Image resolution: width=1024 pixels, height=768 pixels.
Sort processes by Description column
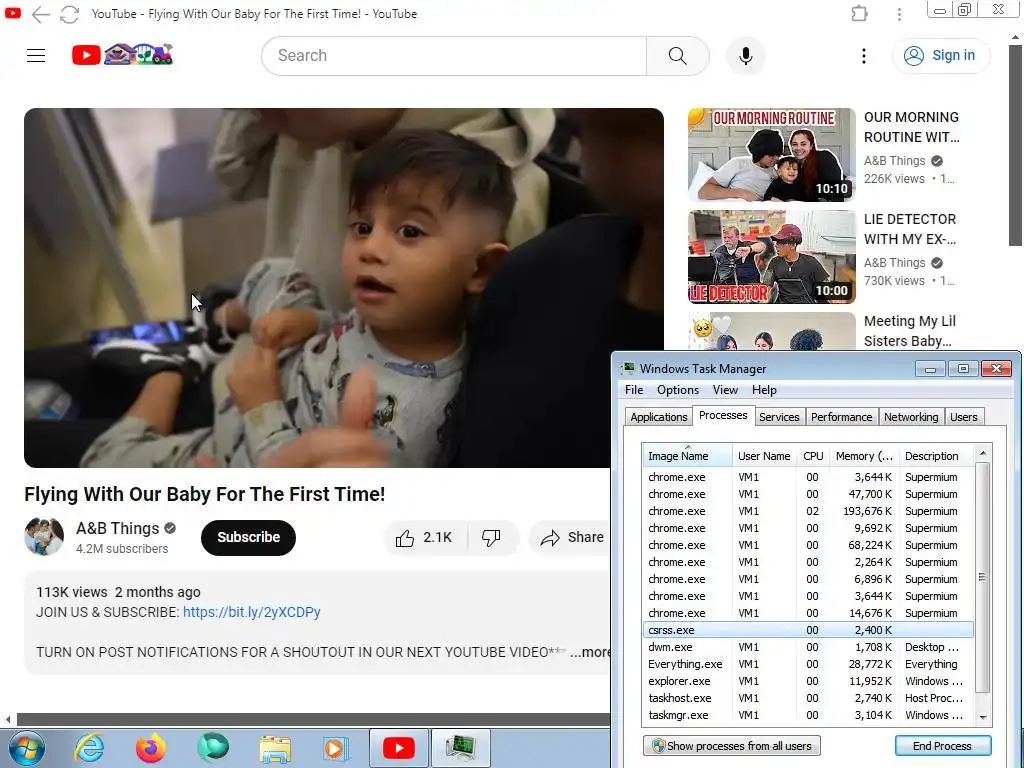tap(936, 456)
